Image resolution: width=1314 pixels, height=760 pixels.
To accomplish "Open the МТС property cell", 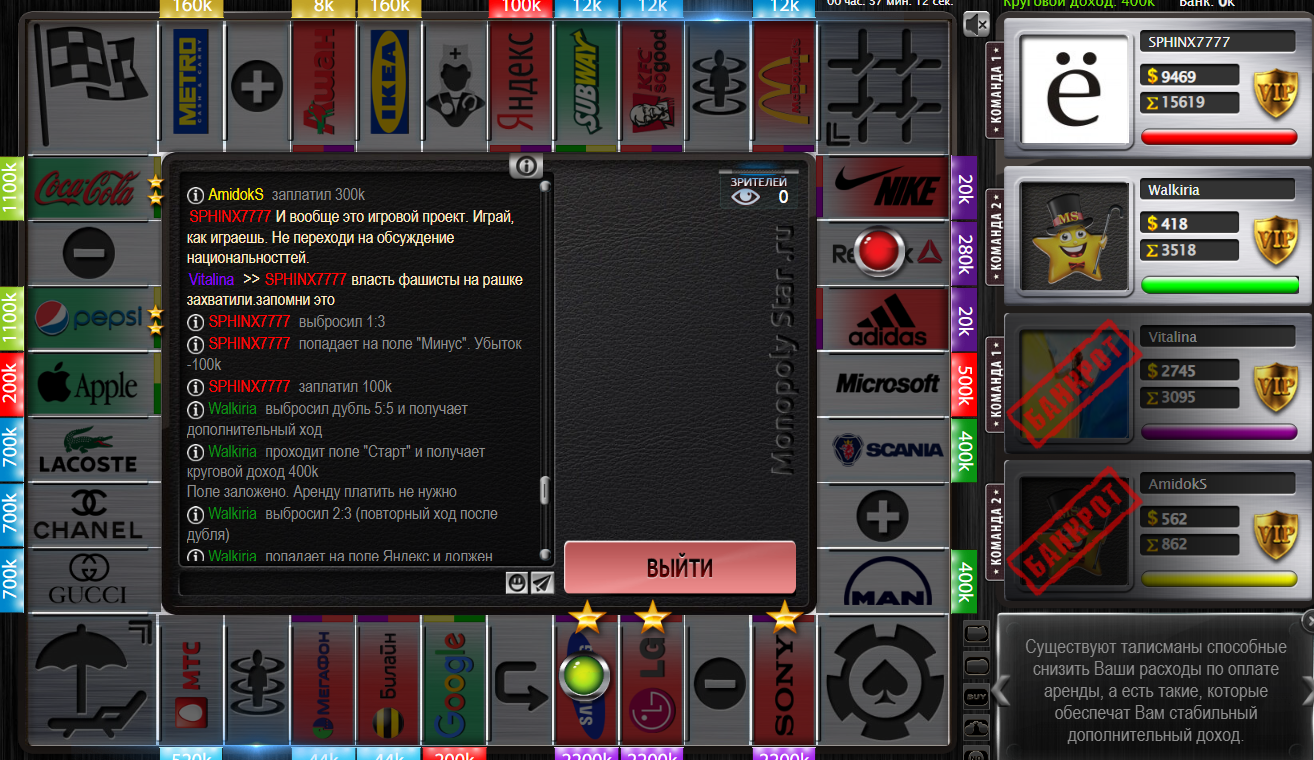I will pyautogui.click(x=191, y=682).
